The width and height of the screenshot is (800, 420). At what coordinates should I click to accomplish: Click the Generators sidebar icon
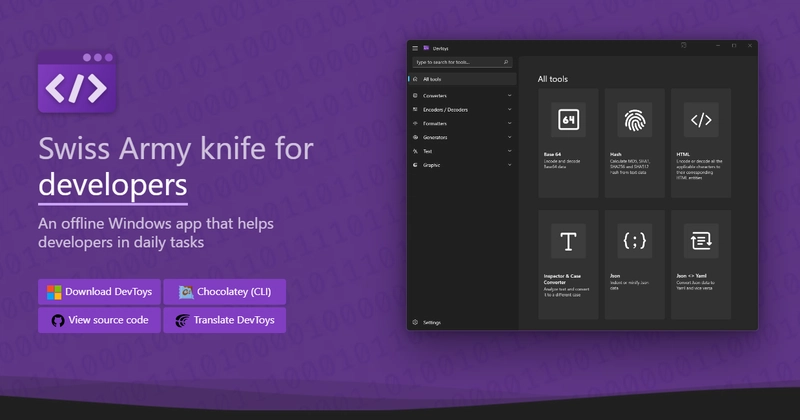pyautogui.click(x=415, y=137)
